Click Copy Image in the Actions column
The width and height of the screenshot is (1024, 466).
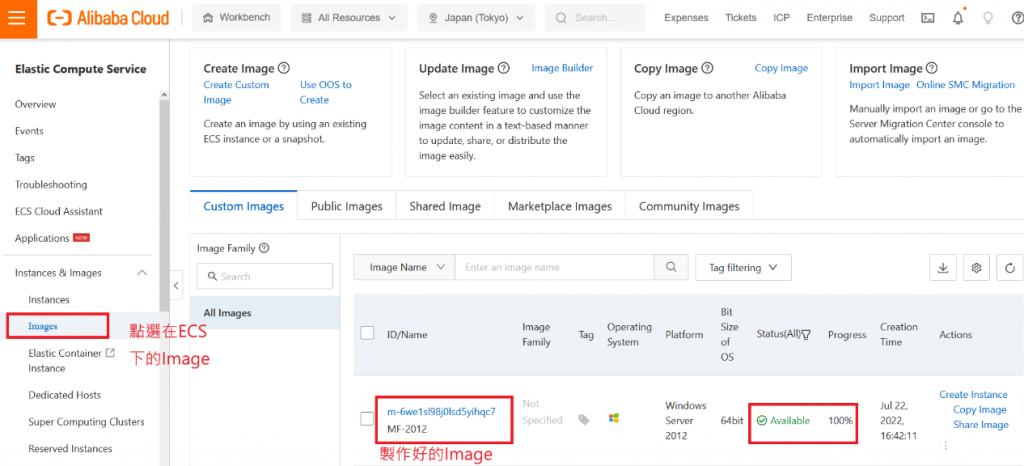(979, 409)
